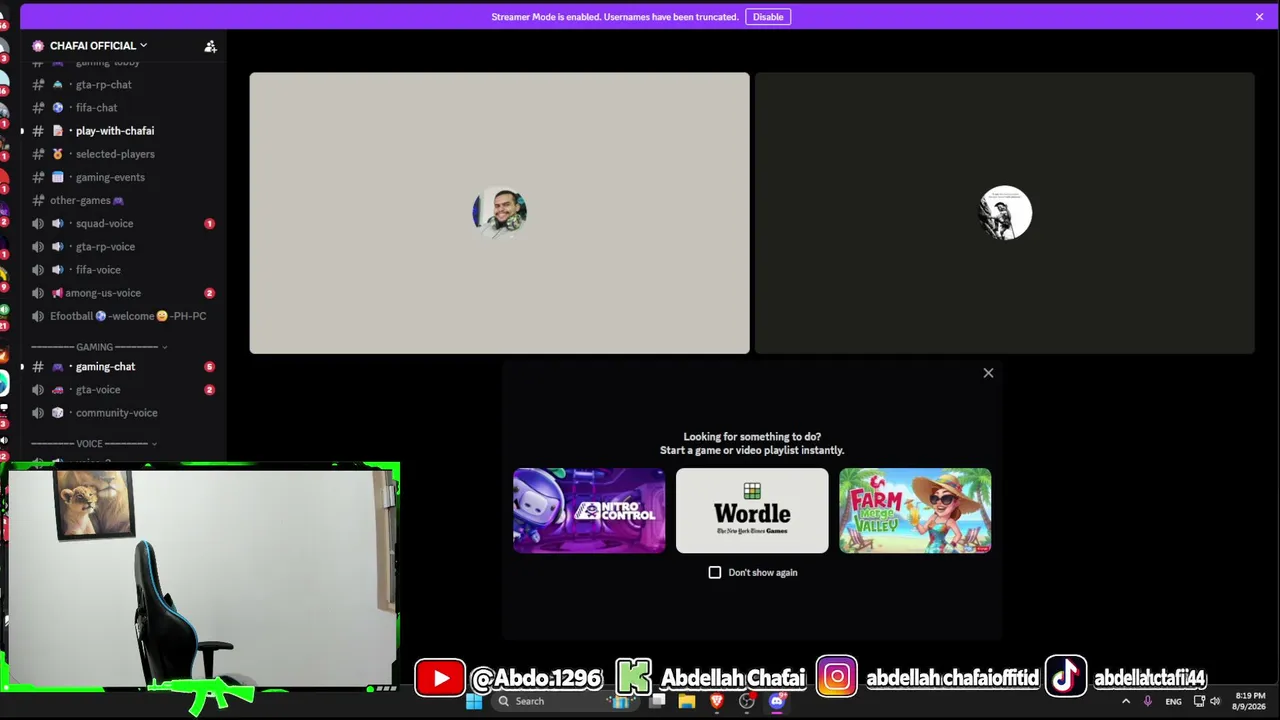Start the Wordle activity
The image size is (1280, 720).
pos(752,511)
